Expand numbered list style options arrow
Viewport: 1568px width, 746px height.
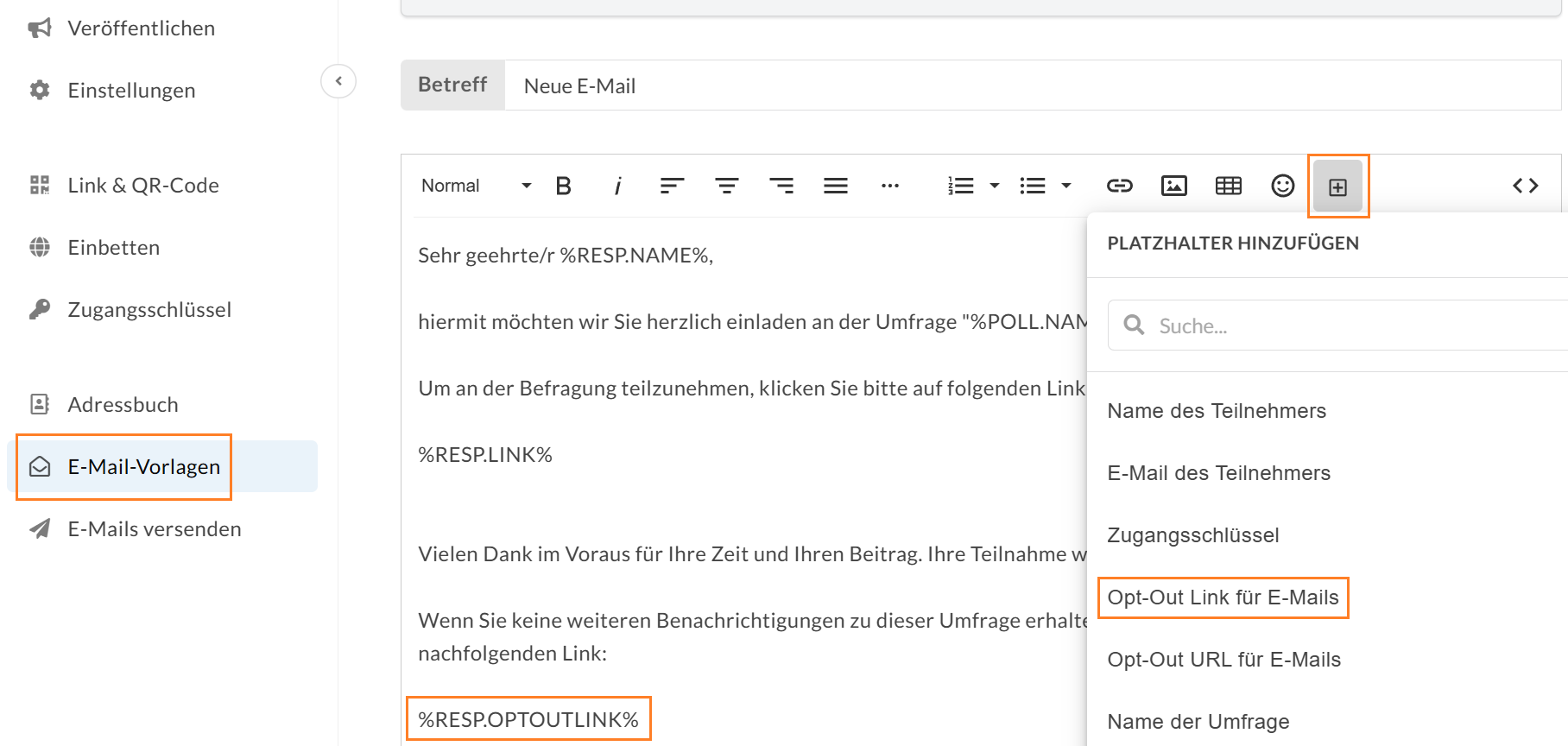pyautogui.click(x=995, y=186)
